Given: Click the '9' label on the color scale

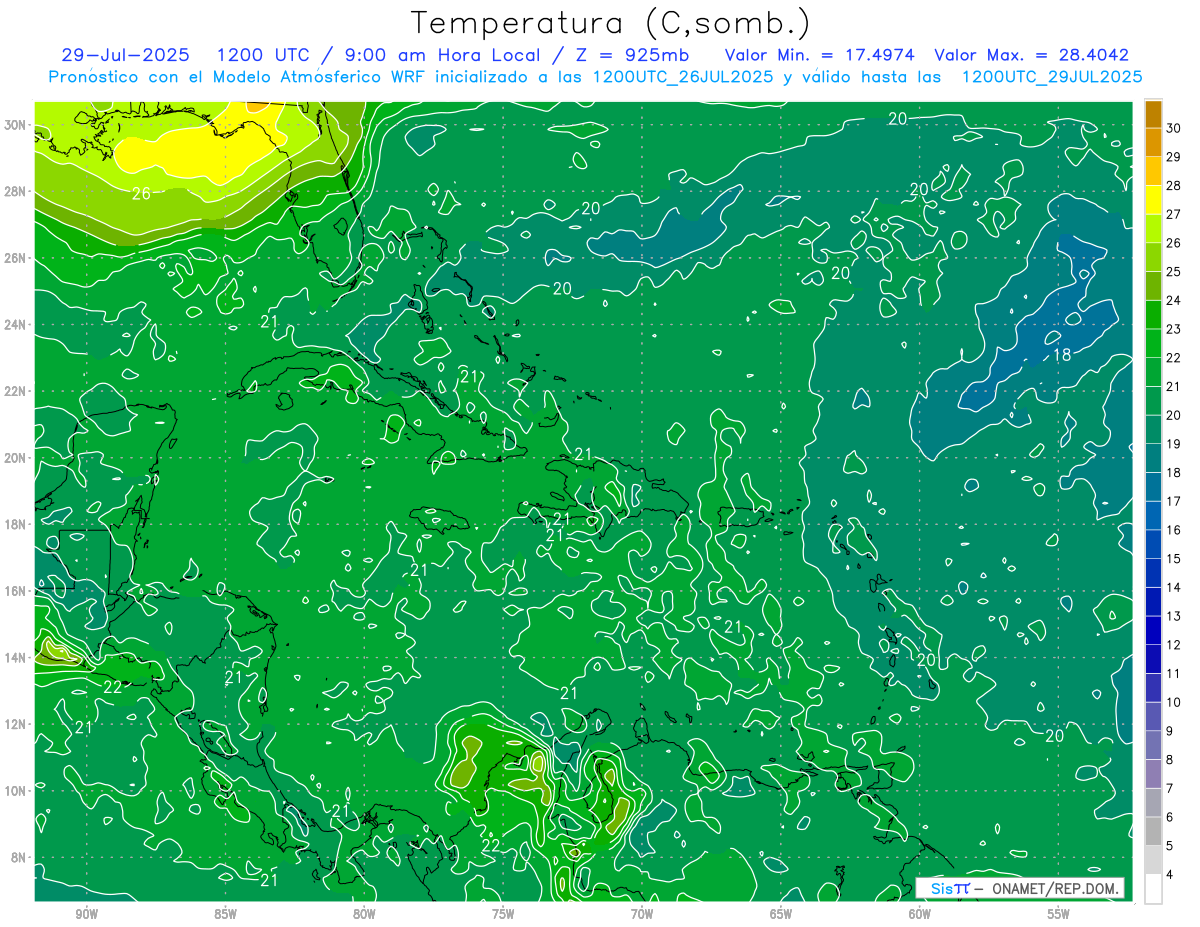Looking at the screenshot, I should click(1170, 731).
